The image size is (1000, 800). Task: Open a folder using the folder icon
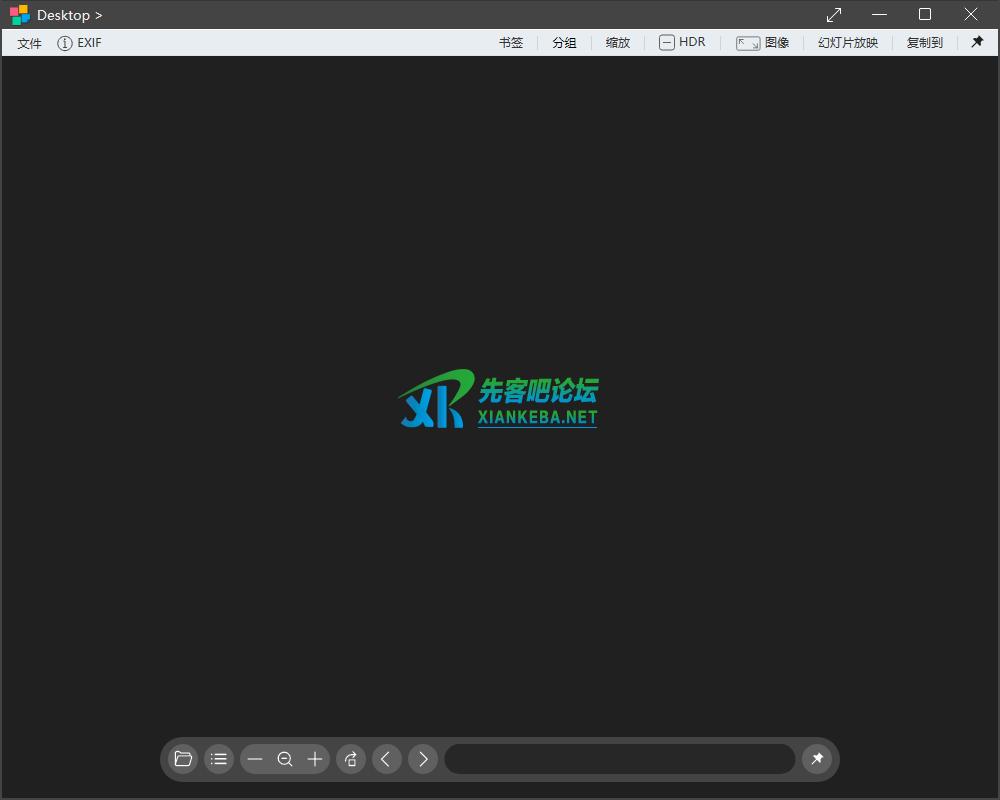pyautogui.click(x=183, y=759)
